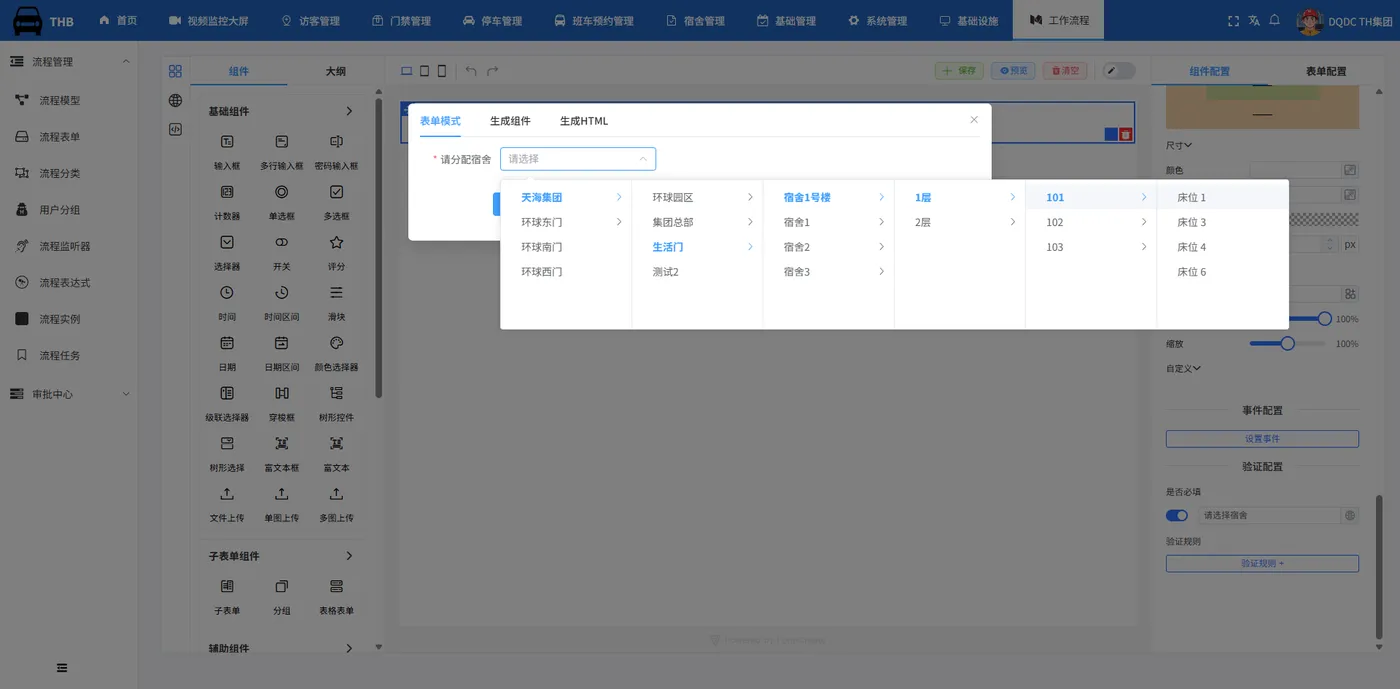Toggle fullscreen icon in top bar
The image size is (1400, 689).
pyautogui.click(x=1233, y=20)
